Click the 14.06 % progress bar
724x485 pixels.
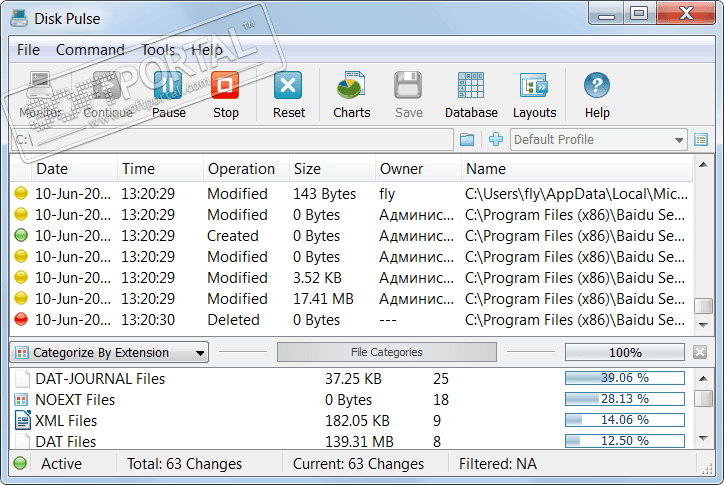[x=625, y=420]
